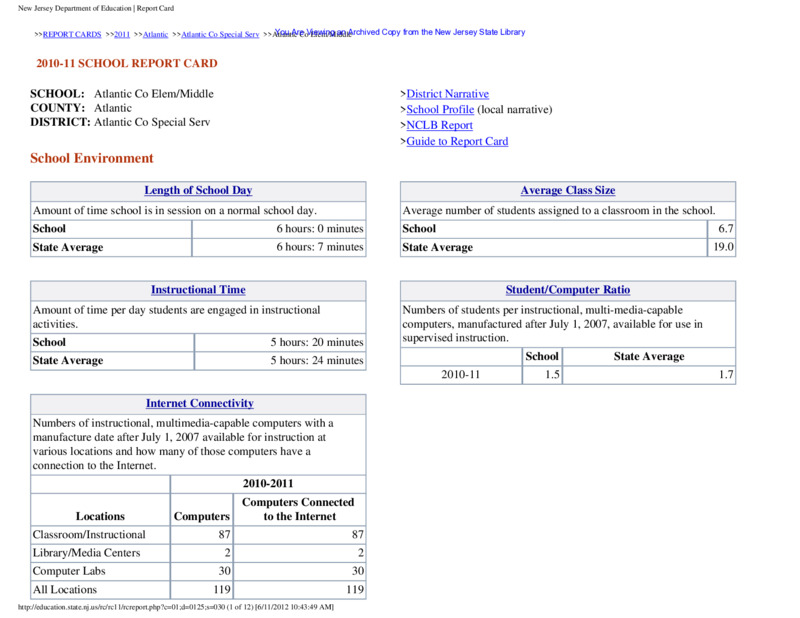Open the Instructional Time heading link
800x618 pixels.
pyautogui.click(x=198, y=290)
